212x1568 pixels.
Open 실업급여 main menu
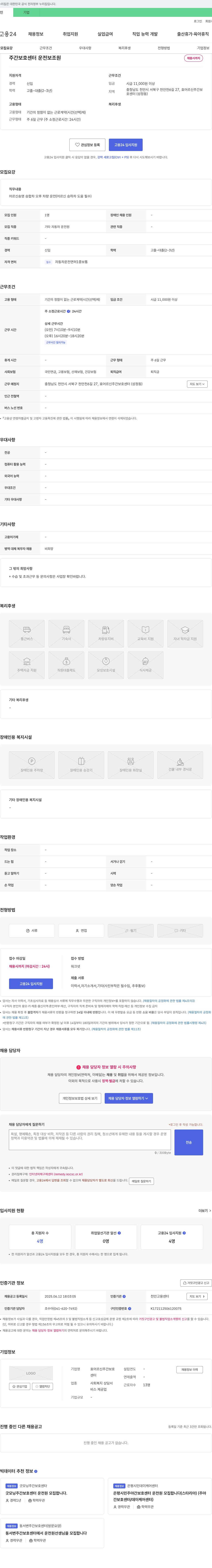tap(105, 34)
